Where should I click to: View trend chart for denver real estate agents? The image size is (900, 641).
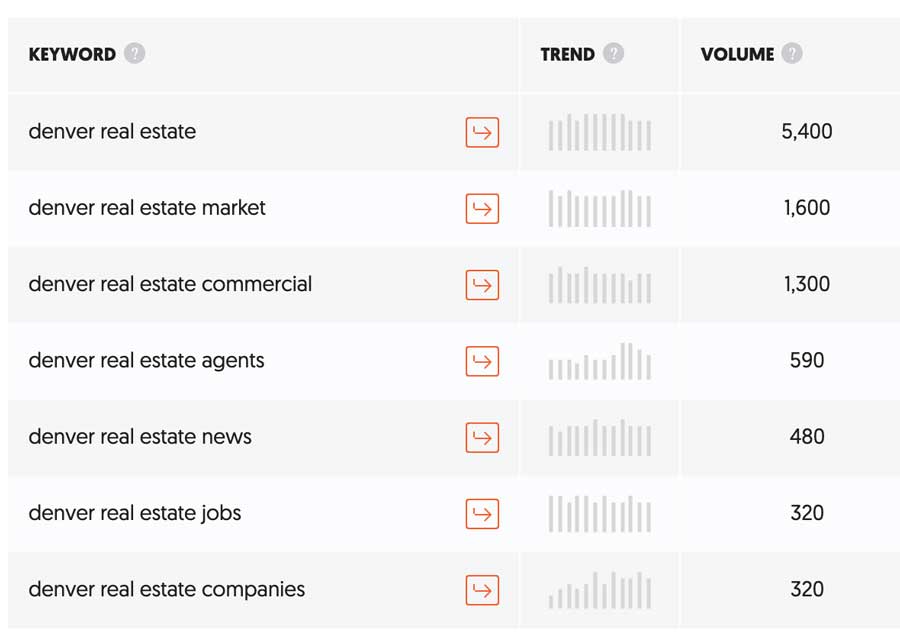coord(600,361)
